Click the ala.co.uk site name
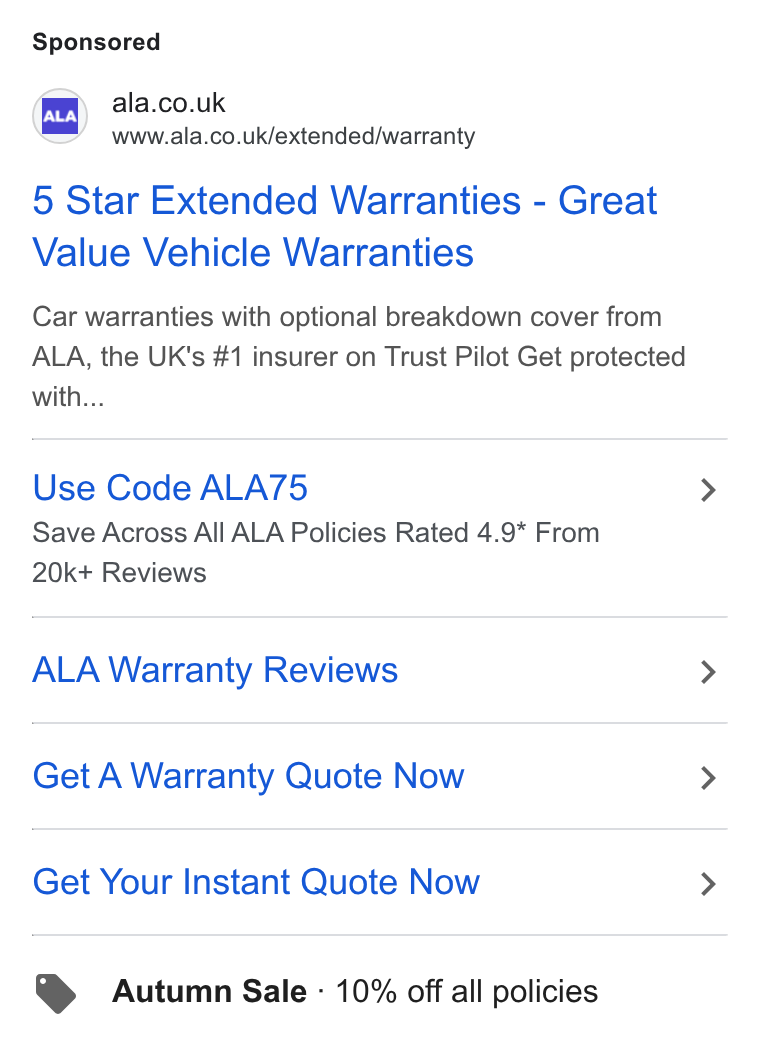This screenshot has height=1052, width=760. tap(168, 103)
